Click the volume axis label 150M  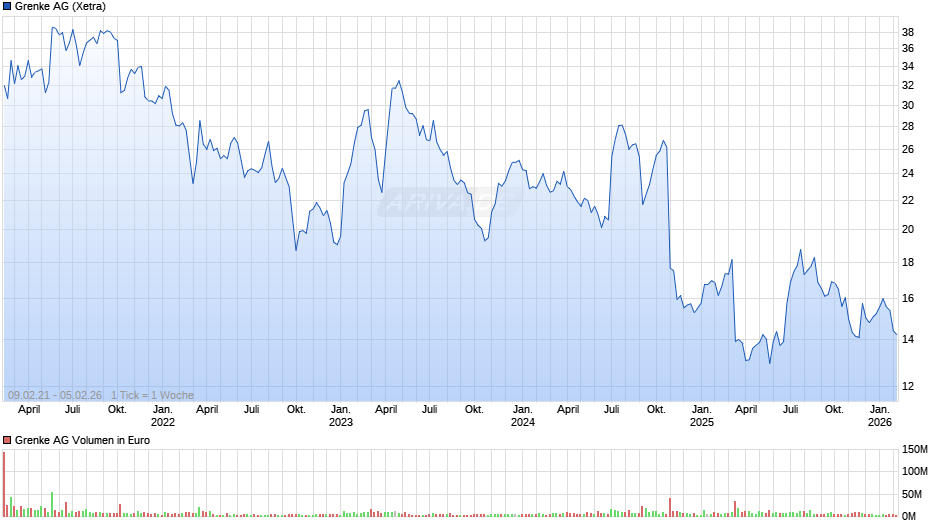915,450
